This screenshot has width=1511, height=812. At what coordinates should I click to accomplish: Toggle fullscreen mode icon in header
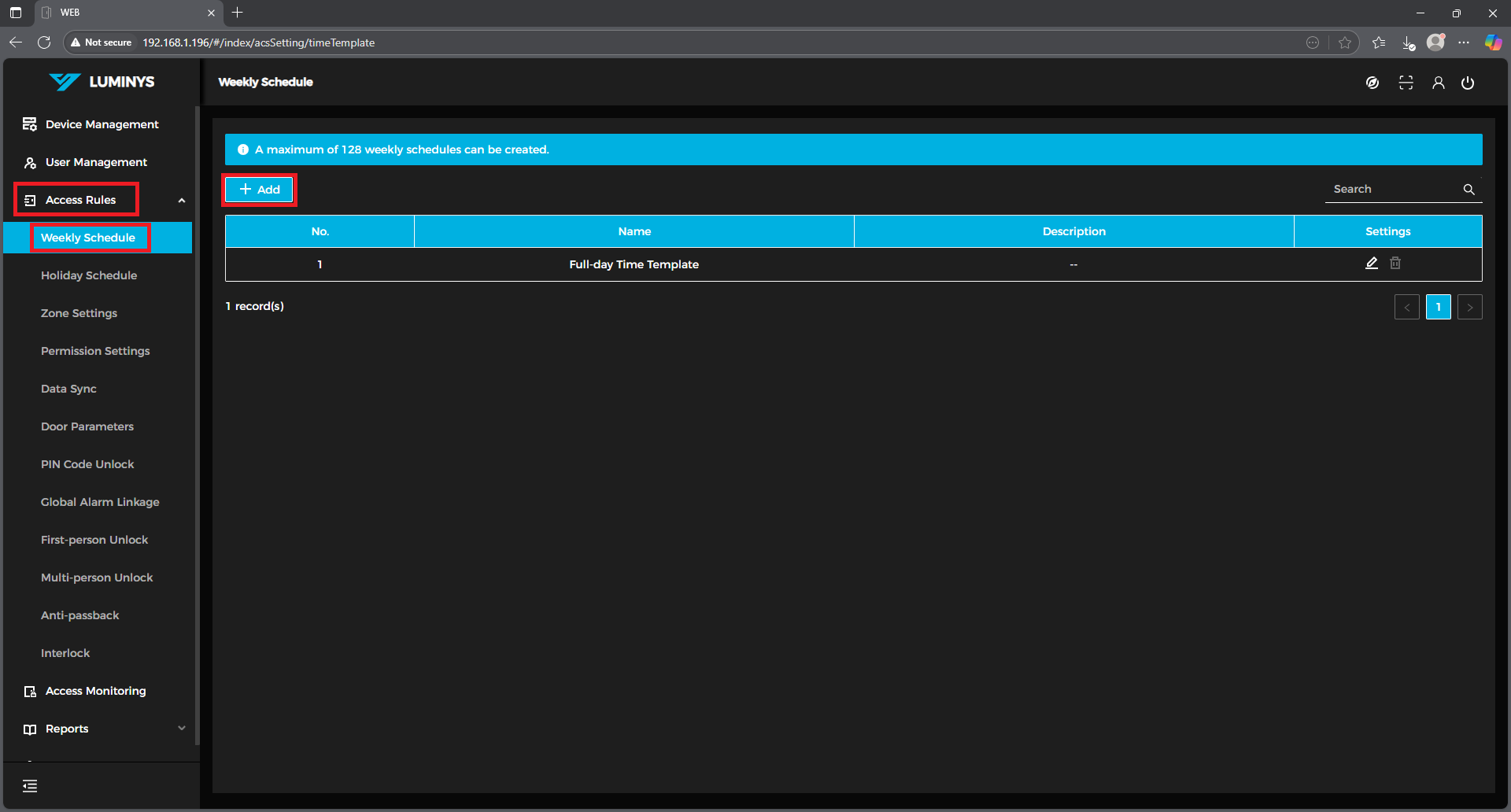click(1406, 83)
